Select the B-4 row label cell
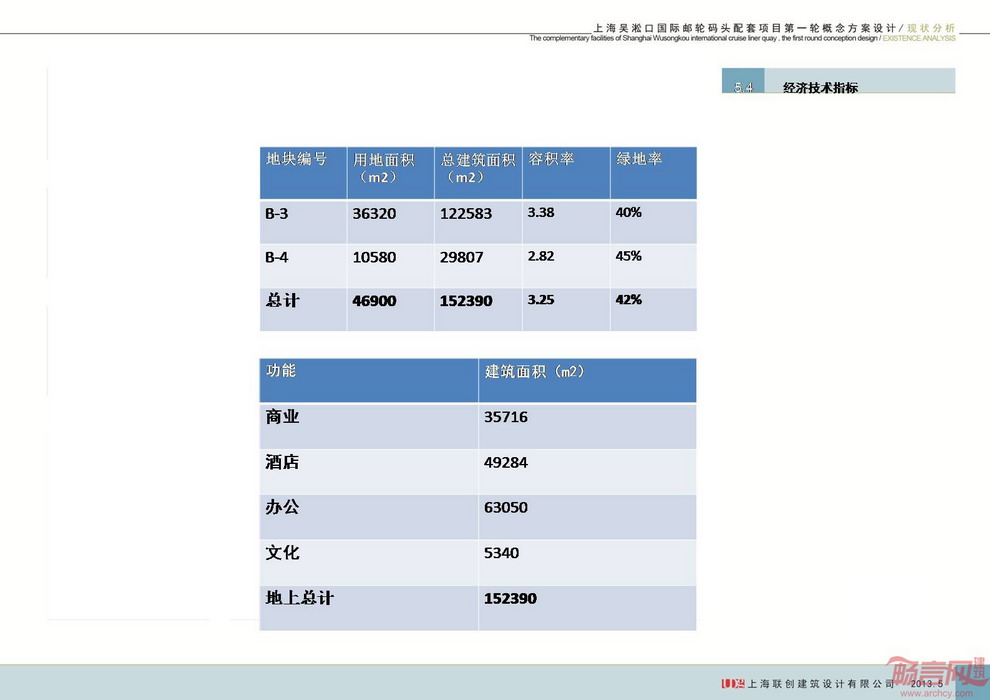This screenshot has width=990, height=700. click(x=277, y=257)
